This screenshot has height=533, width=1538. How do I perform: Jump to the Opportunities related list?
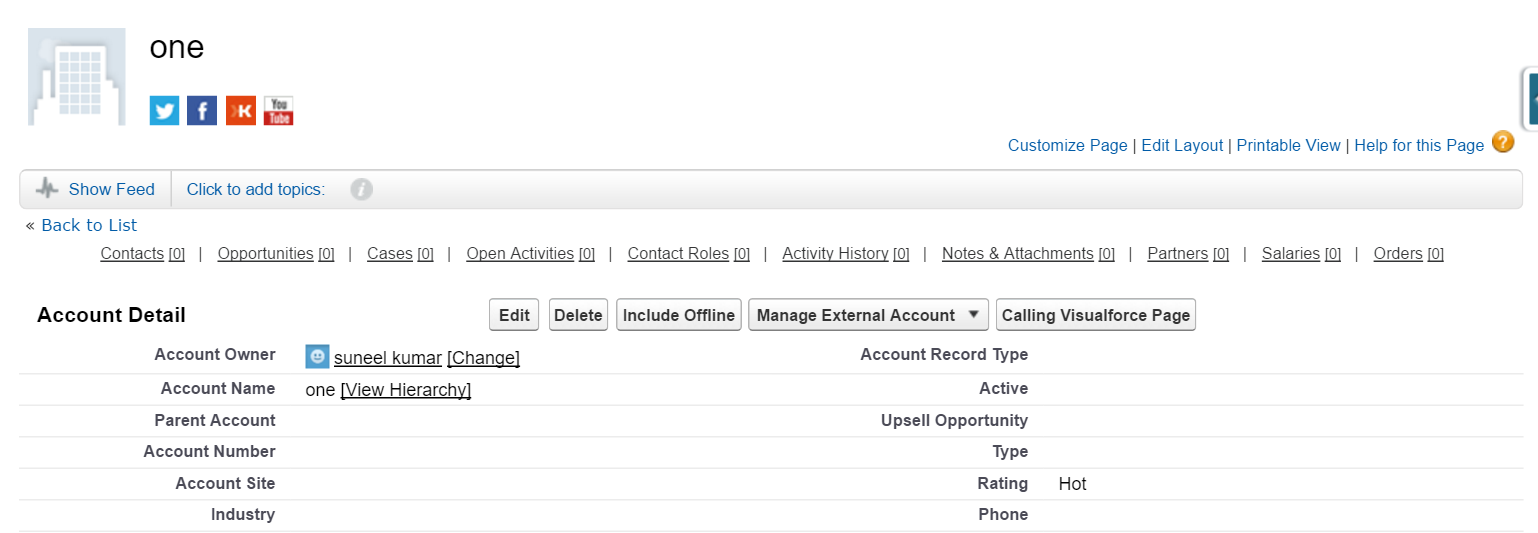[x=266, y=254]
